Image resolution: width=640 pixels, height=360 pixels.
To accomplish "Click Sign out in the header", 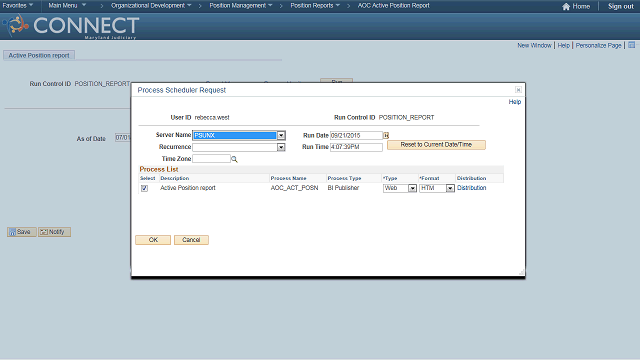I will click(620, 7).
